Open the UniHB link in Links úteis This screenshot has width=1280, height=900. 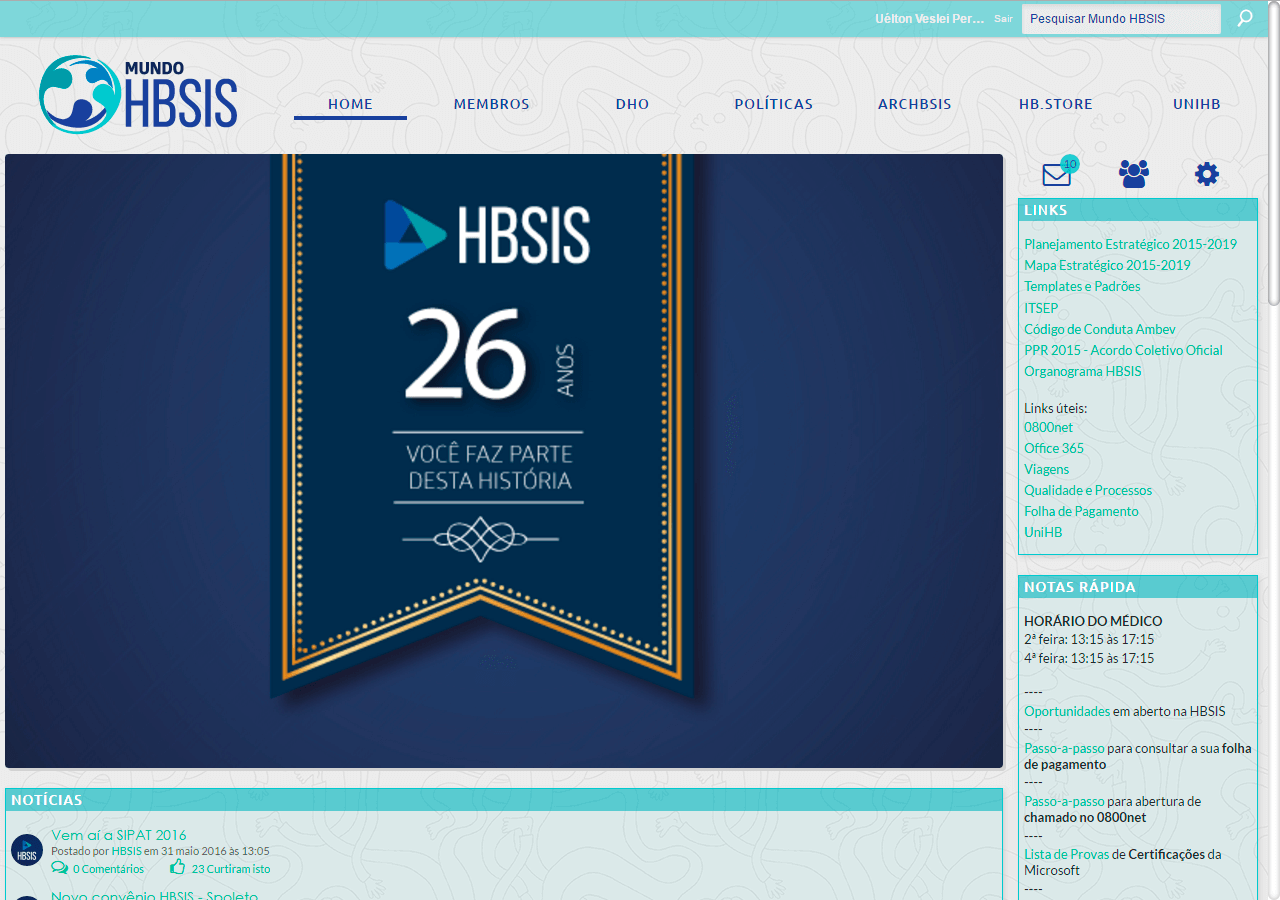(x=1043, y=532)
